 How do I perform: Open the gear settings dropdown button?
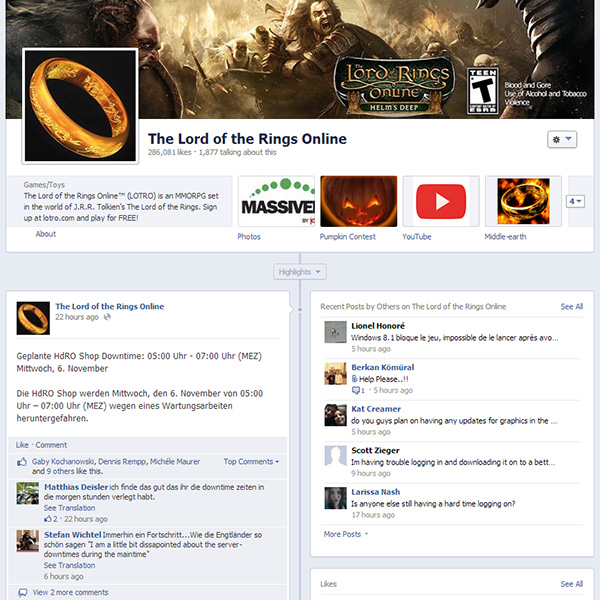(x=562, y=139)
